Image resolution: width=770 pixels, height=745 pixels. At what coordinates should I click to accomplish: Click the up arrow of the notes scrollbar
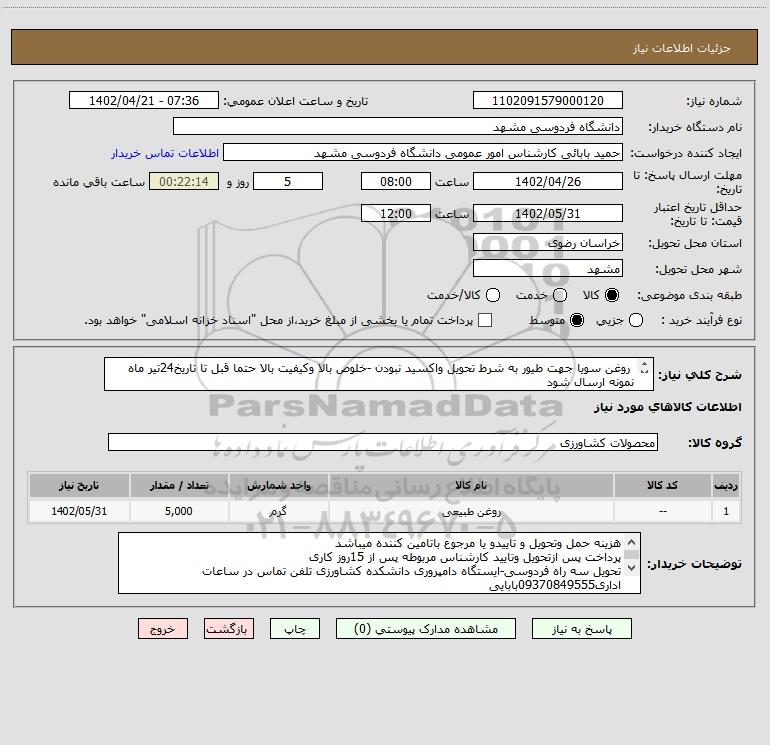[x=632, y=543]
